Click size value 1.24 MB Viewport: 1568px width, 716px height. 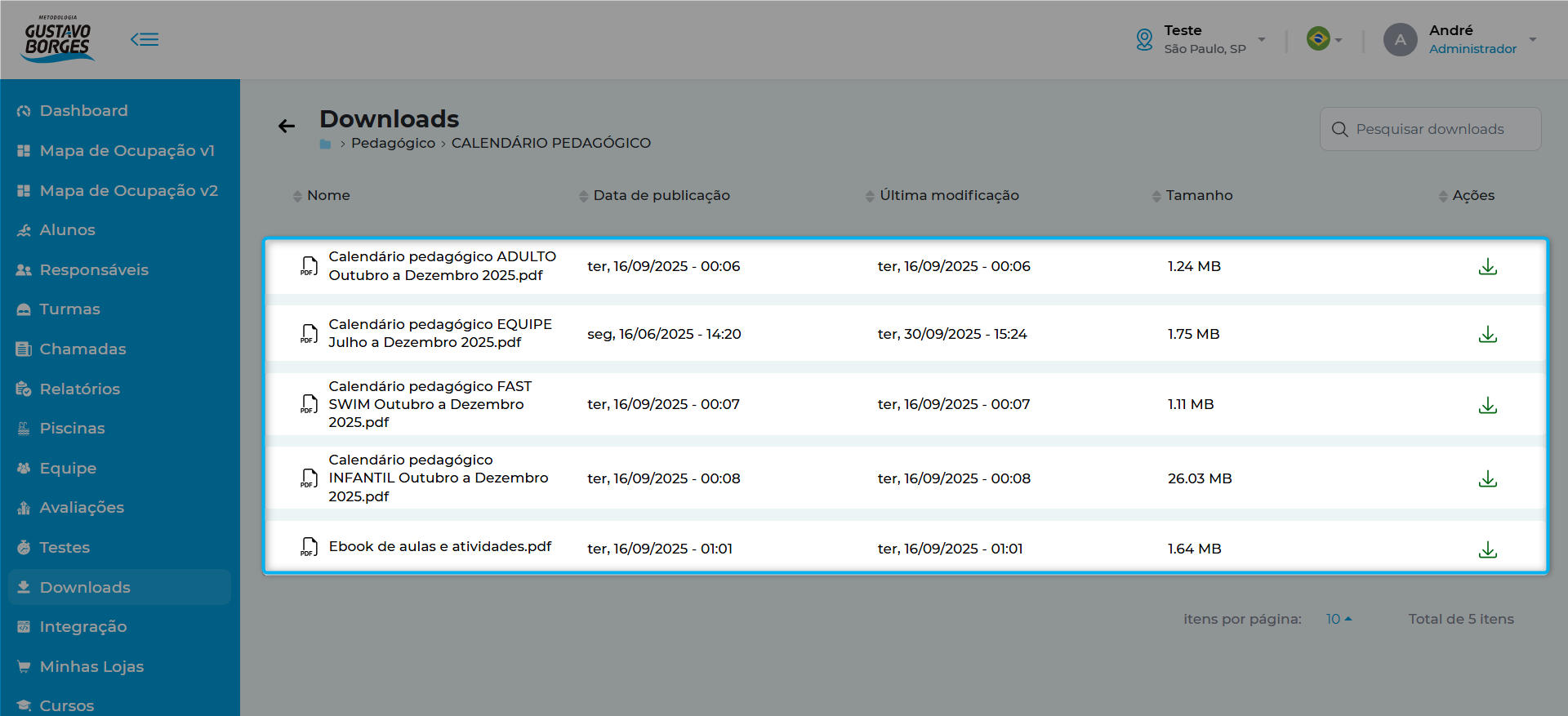(x=1194, y=266)
